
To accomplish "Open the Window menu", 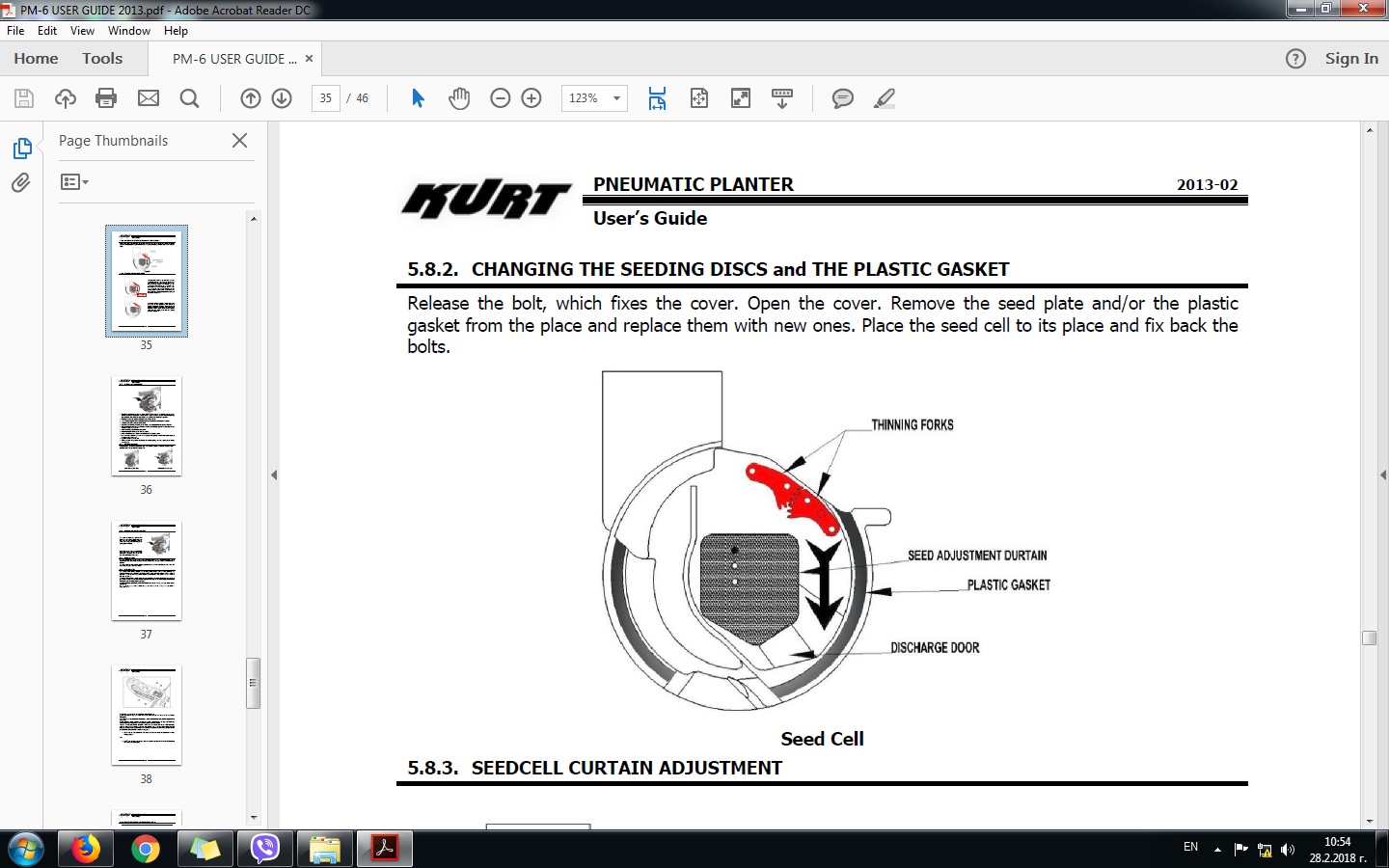I will click(129, 31).
